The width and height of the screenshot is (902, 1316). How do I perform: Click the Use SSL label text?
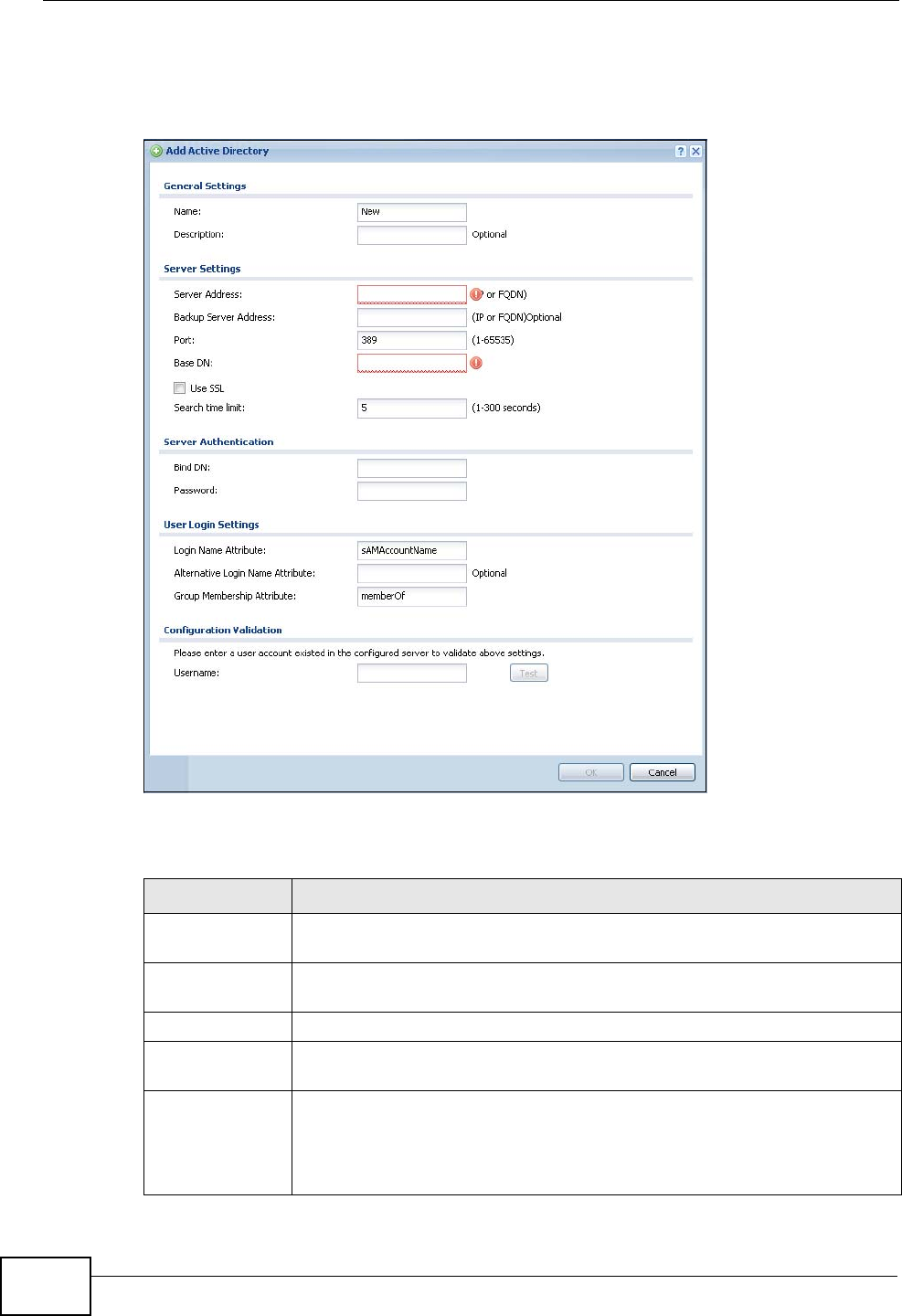pos(207,388)
